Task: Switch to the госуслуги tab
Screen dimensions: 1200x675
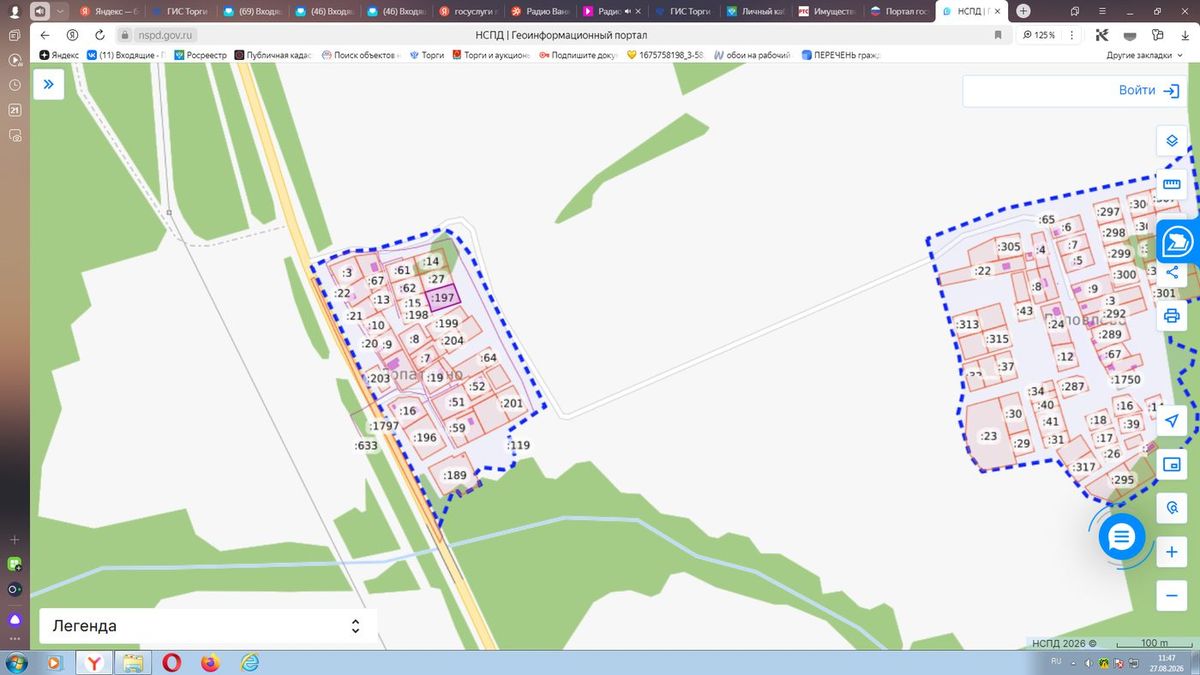Action: click(x=468, y=11)
